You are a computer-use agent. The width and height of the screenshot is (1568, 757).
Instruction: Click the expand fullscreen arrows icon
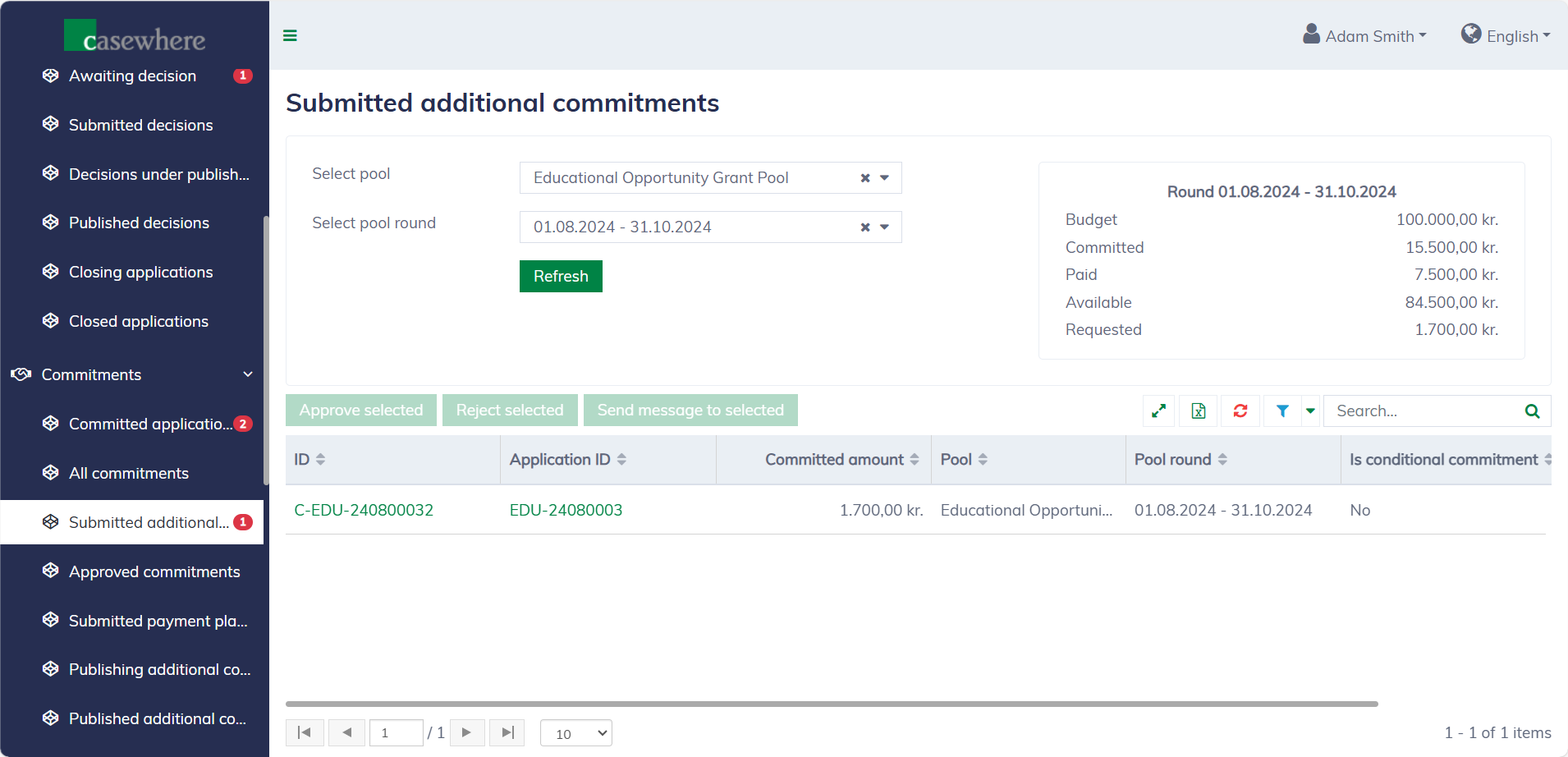click(x=1158, y=411)
